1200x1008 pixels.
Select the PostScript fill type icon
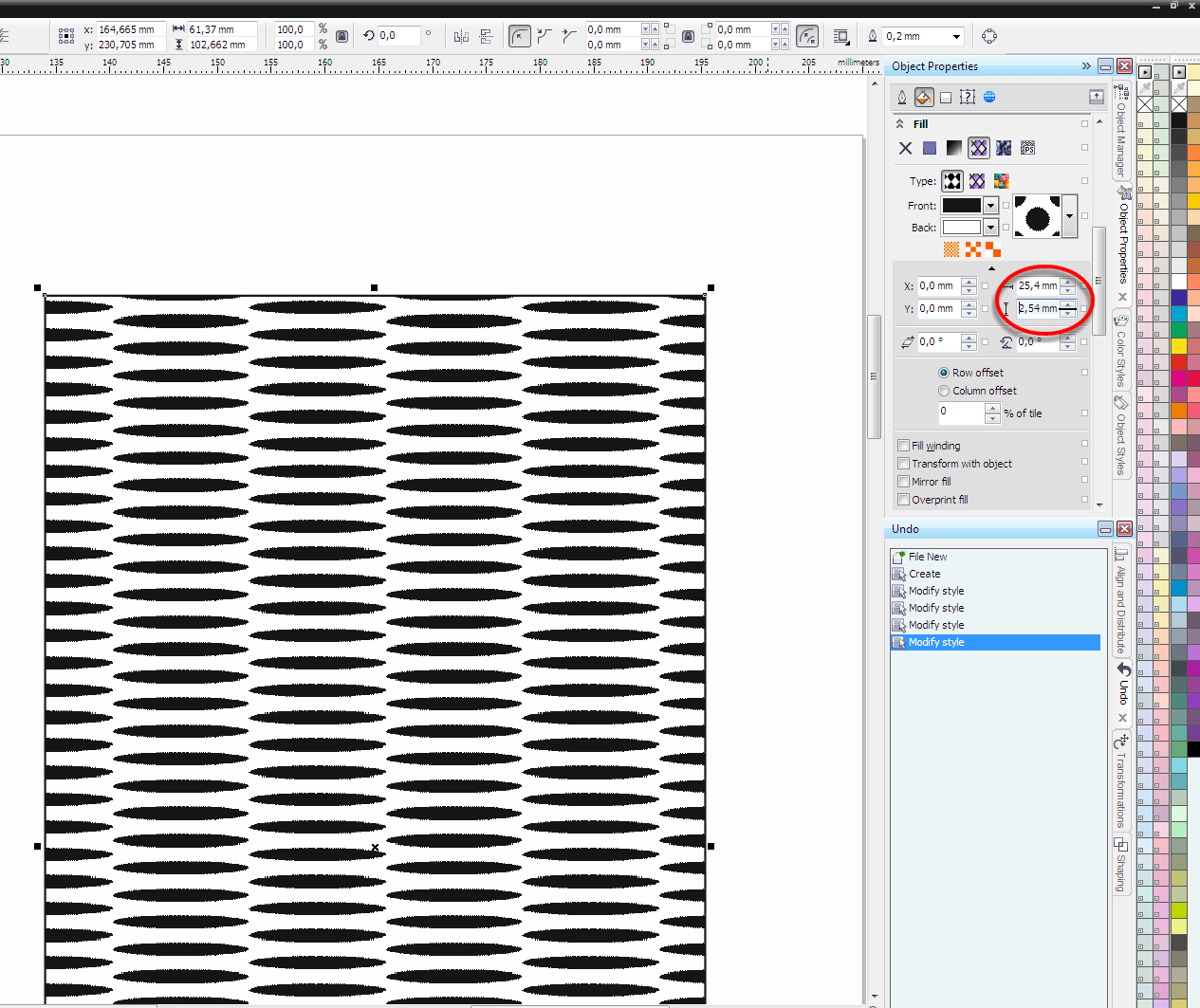click(x=1027, y=148)
